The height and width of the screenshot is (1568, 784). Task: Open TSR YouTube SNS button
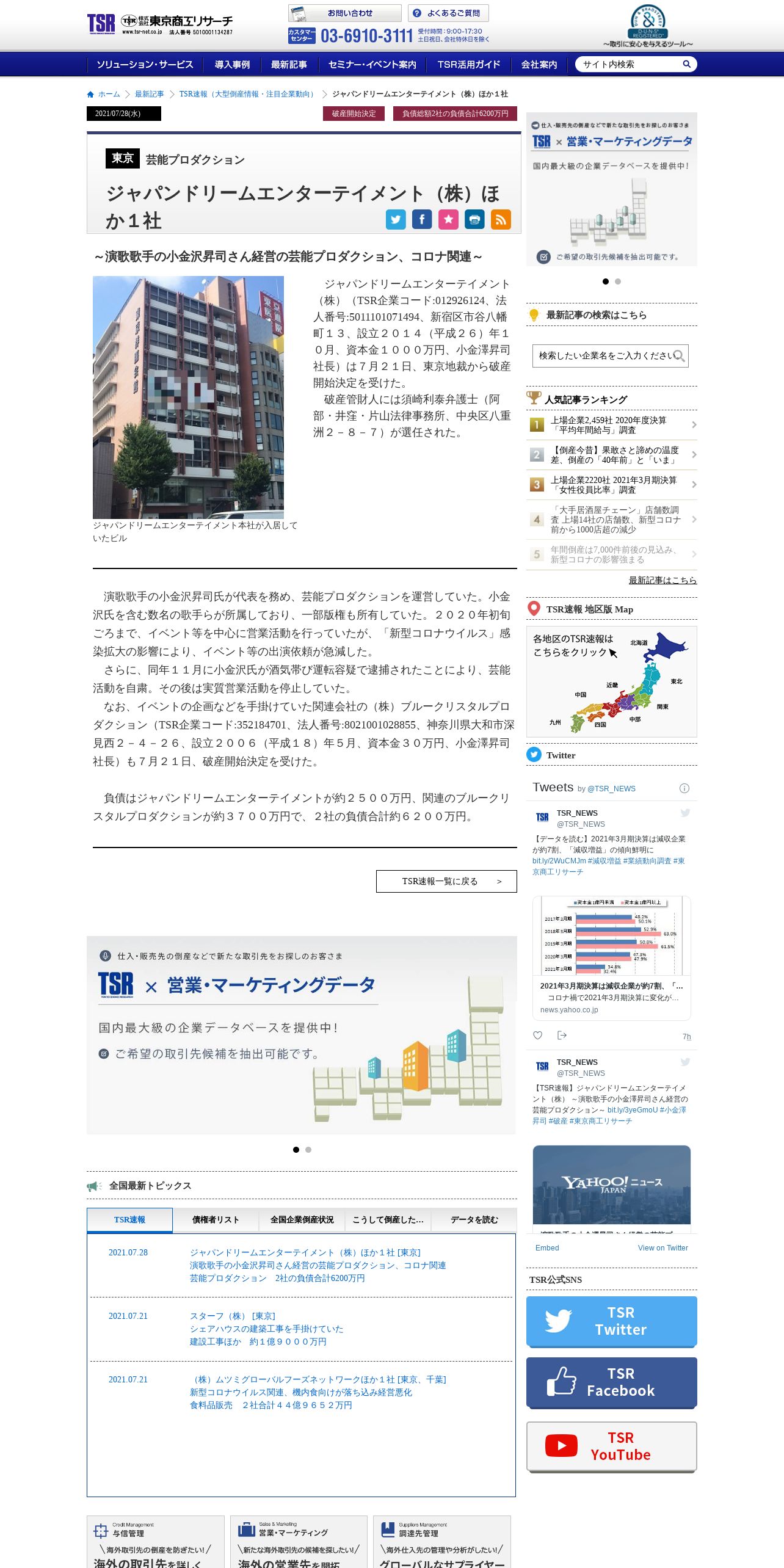click(x=611, y=1446)
